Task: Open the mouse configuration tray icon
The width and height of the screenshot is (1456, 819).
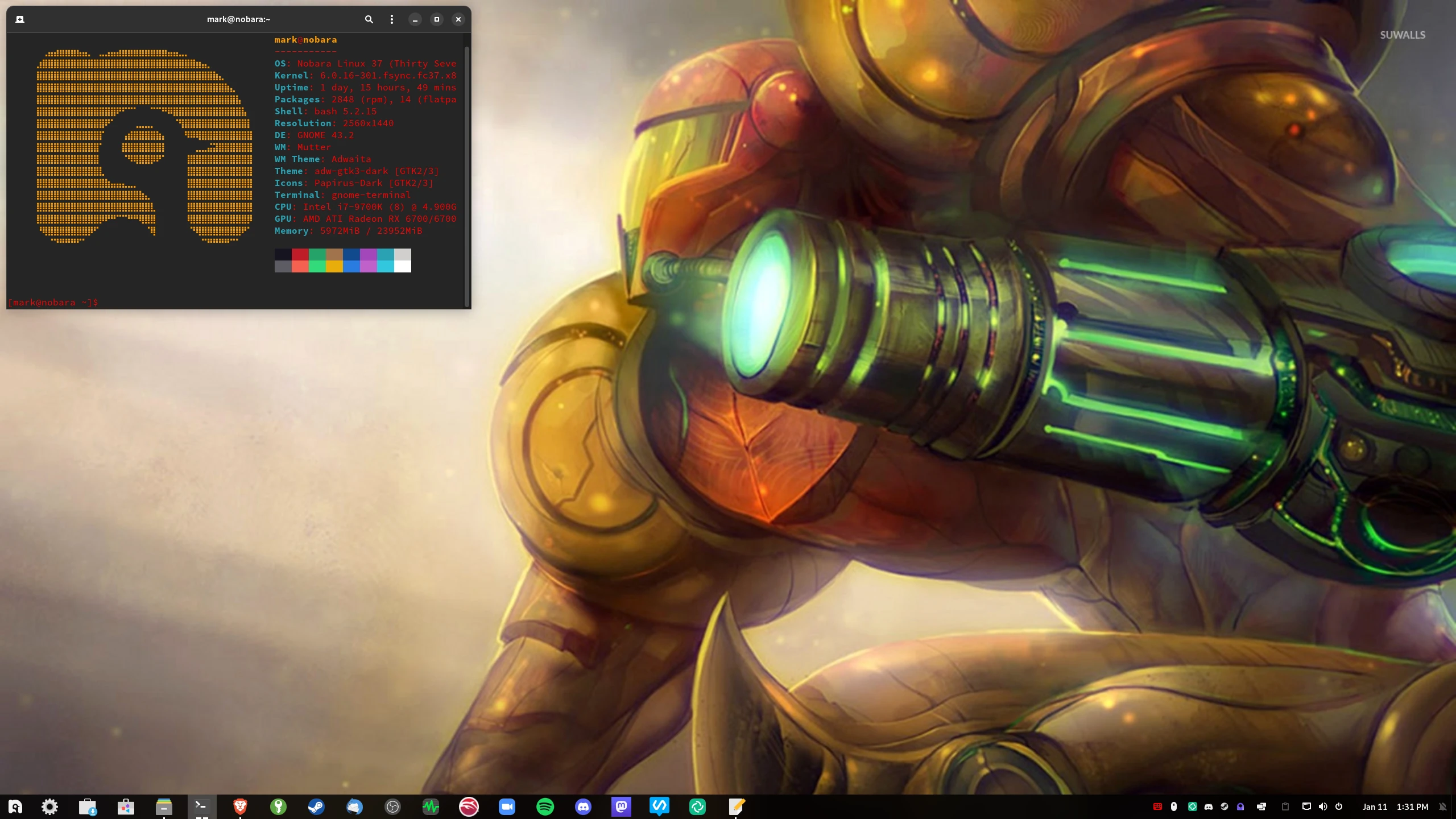Action: tap(1174, 806)
